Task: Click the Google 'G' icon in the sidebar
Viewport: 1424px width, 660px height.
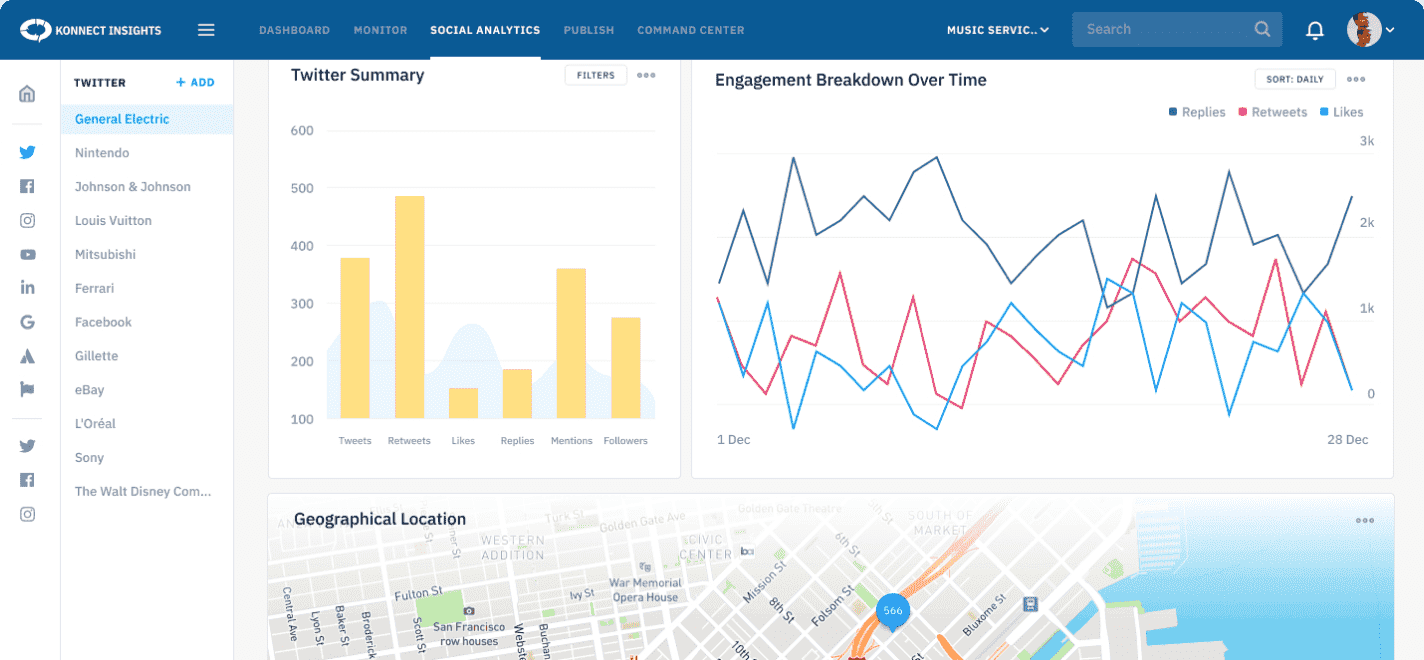Action: click(27, 322)
